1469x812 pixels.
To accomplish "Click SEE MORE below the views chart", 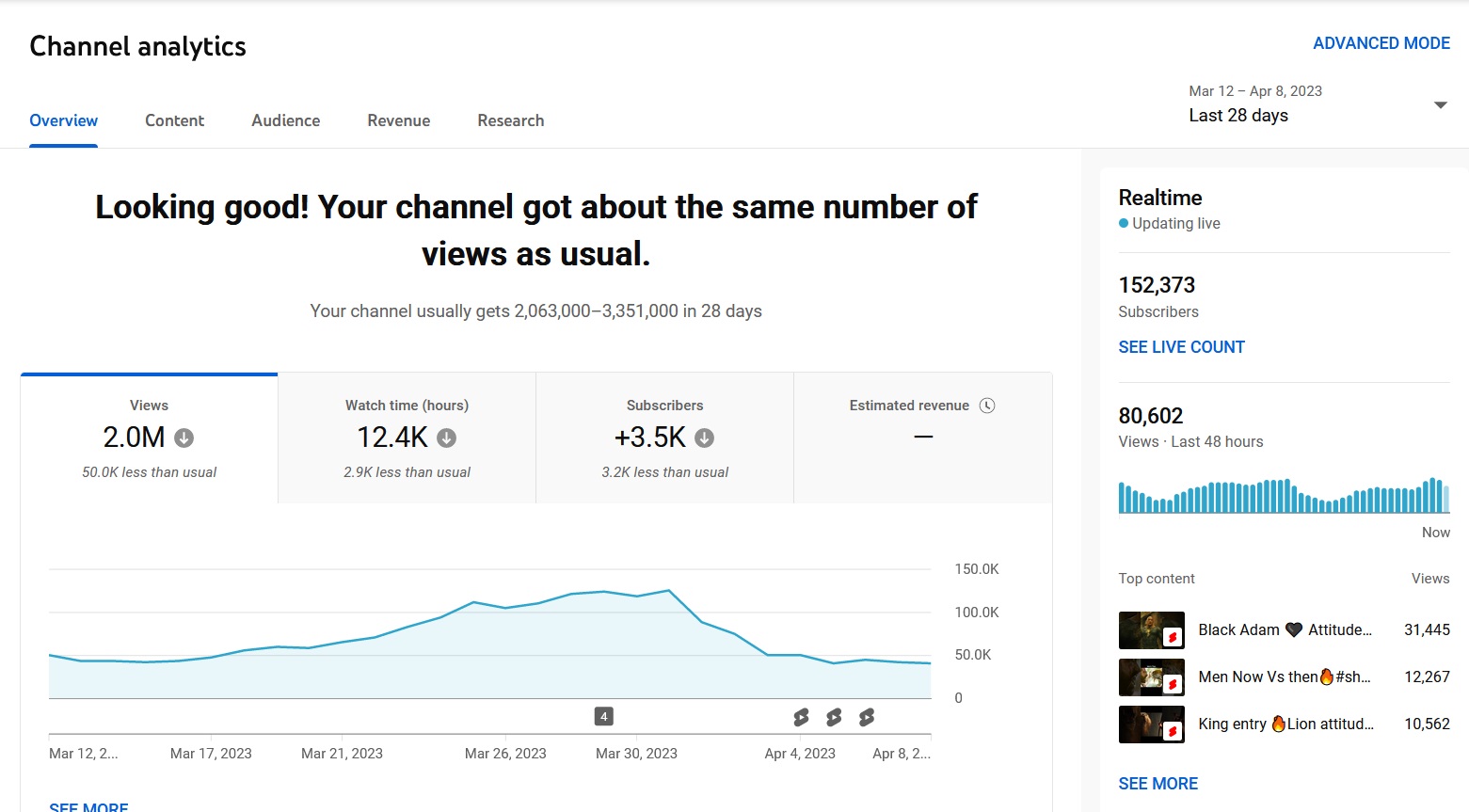I will pos(88,806).
